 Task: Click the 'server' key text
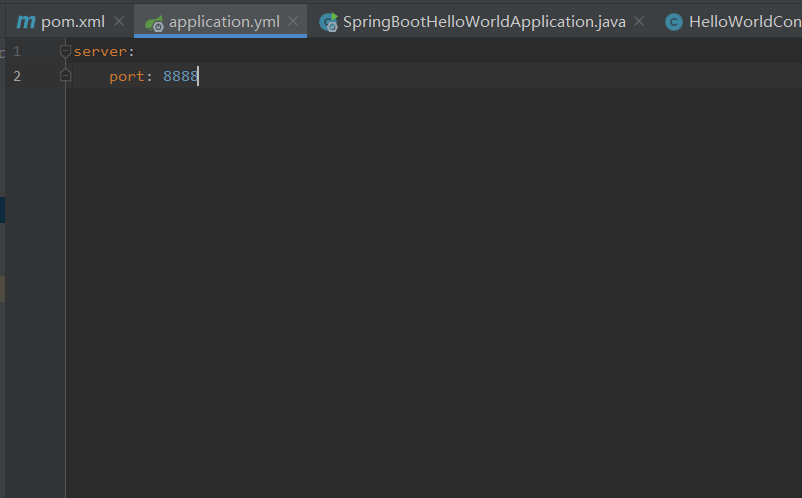coord(100,52)
